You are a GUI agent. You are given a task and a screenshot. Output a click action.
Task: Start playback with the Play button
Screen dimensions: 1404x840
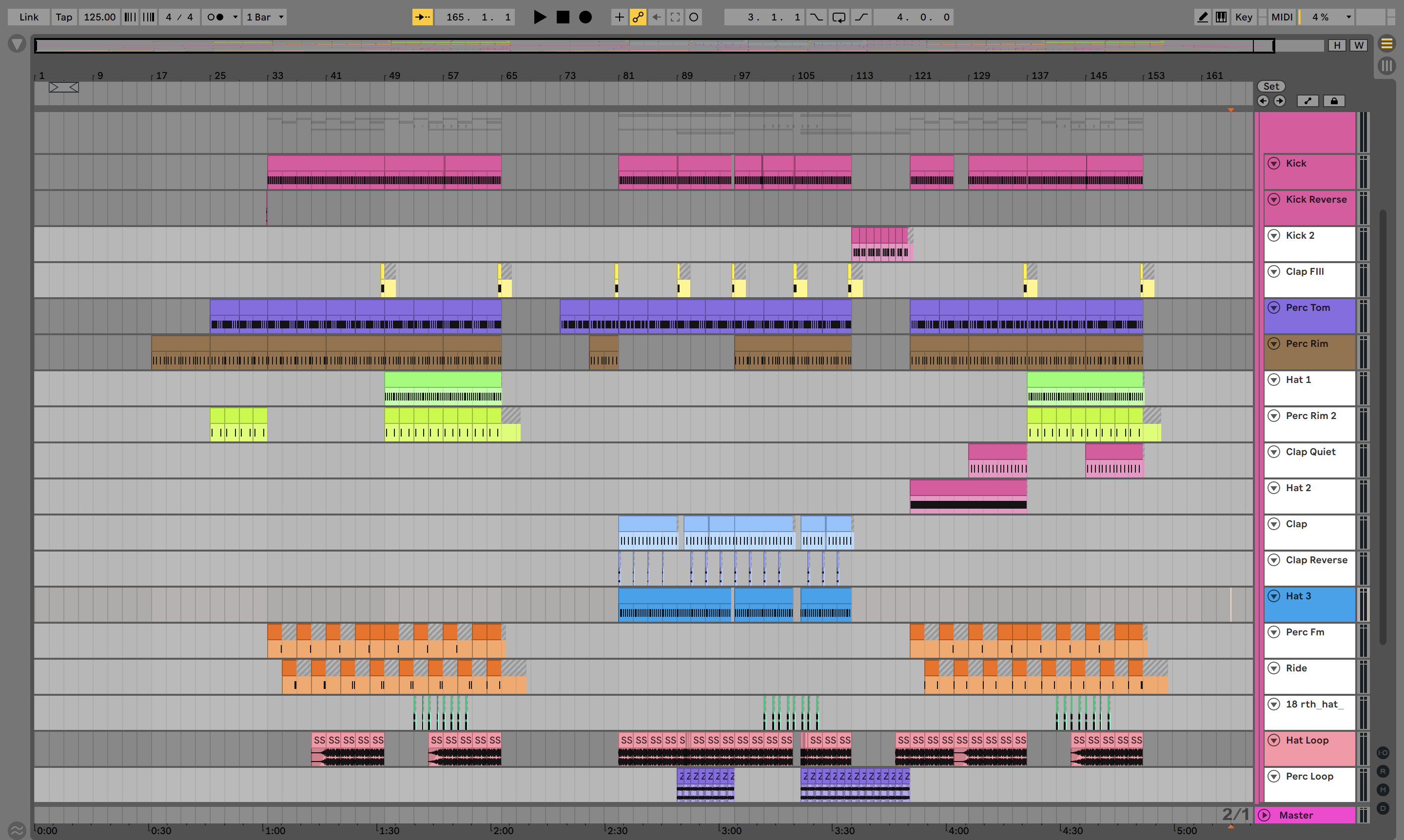point(540,17)
